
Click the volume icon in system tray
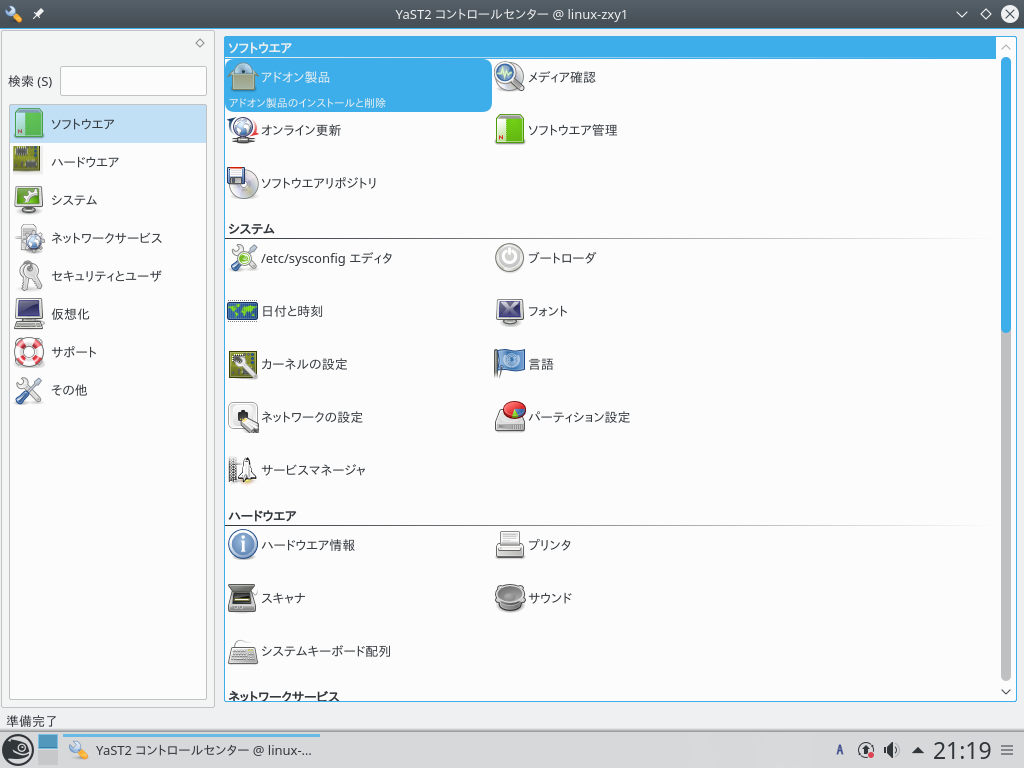[x=891, y=750]
